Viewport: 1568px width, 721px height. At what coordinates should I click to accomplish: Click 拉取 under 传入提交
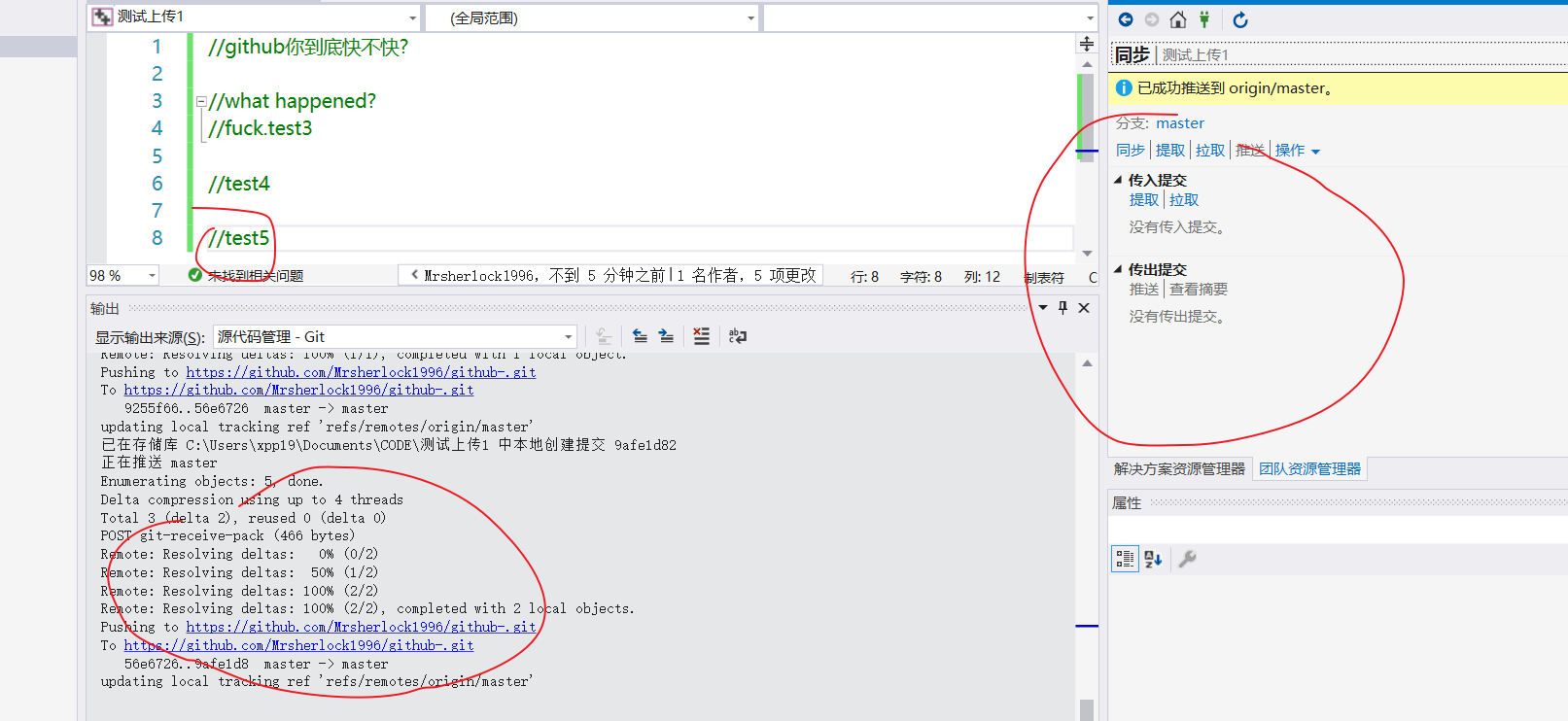click(x=1184, y=200)
